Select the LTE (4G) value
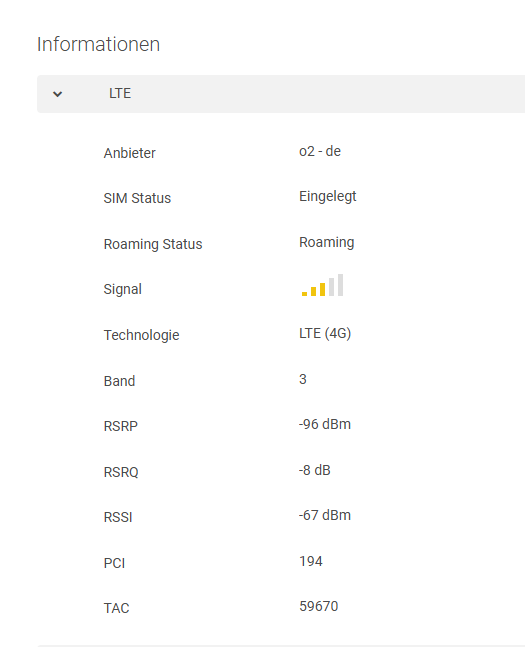Viewport: 525px width, 647px height. [x=325, y=333]
